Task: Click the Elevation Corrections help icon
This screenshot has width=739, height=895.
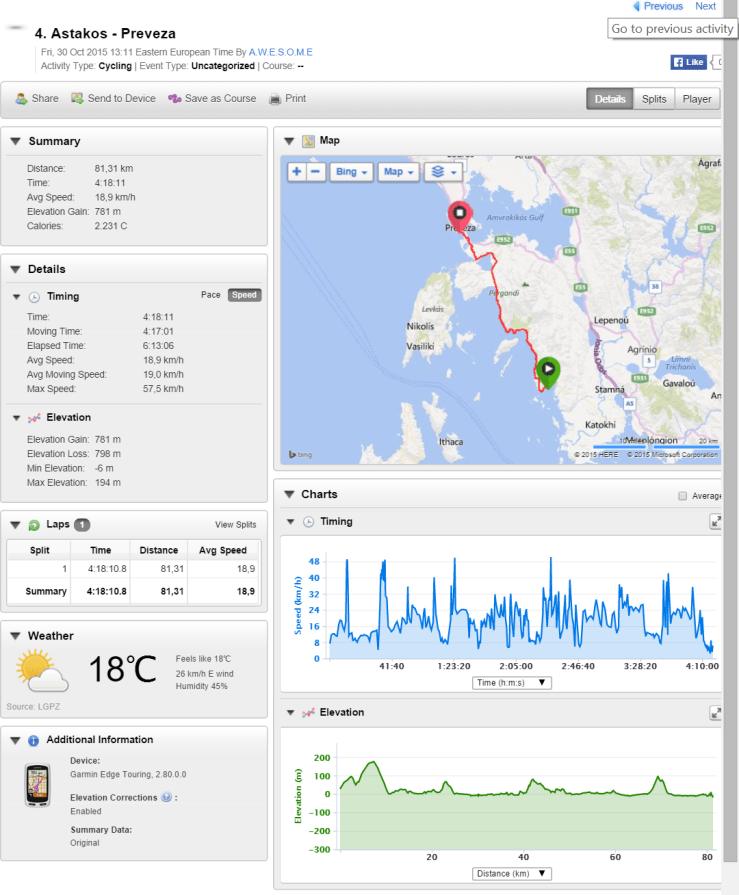Action: [165, 798]
